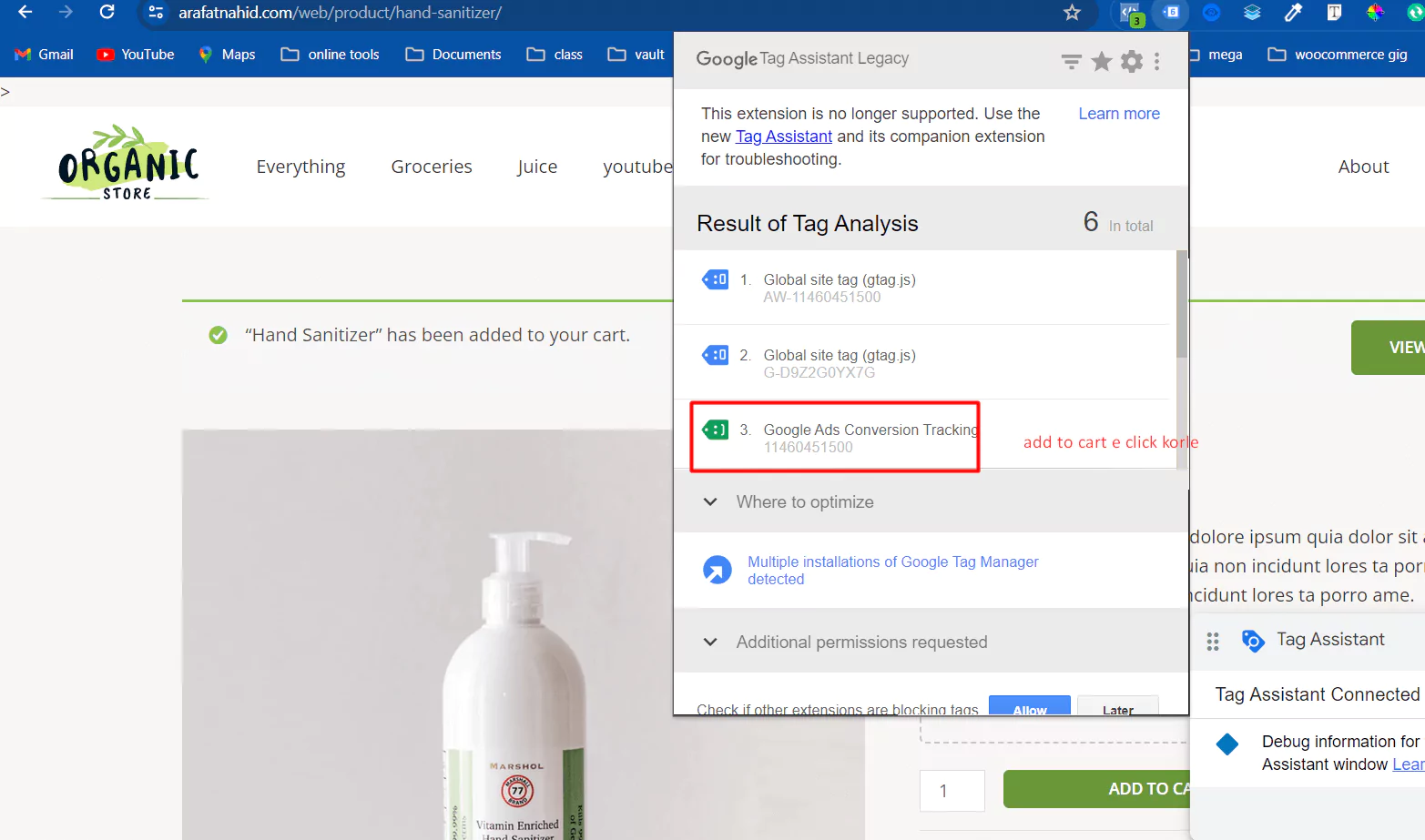Click the star icon in Tag Assistant header
Viewport: 1425px width, 840px height.
[1102, 61]
